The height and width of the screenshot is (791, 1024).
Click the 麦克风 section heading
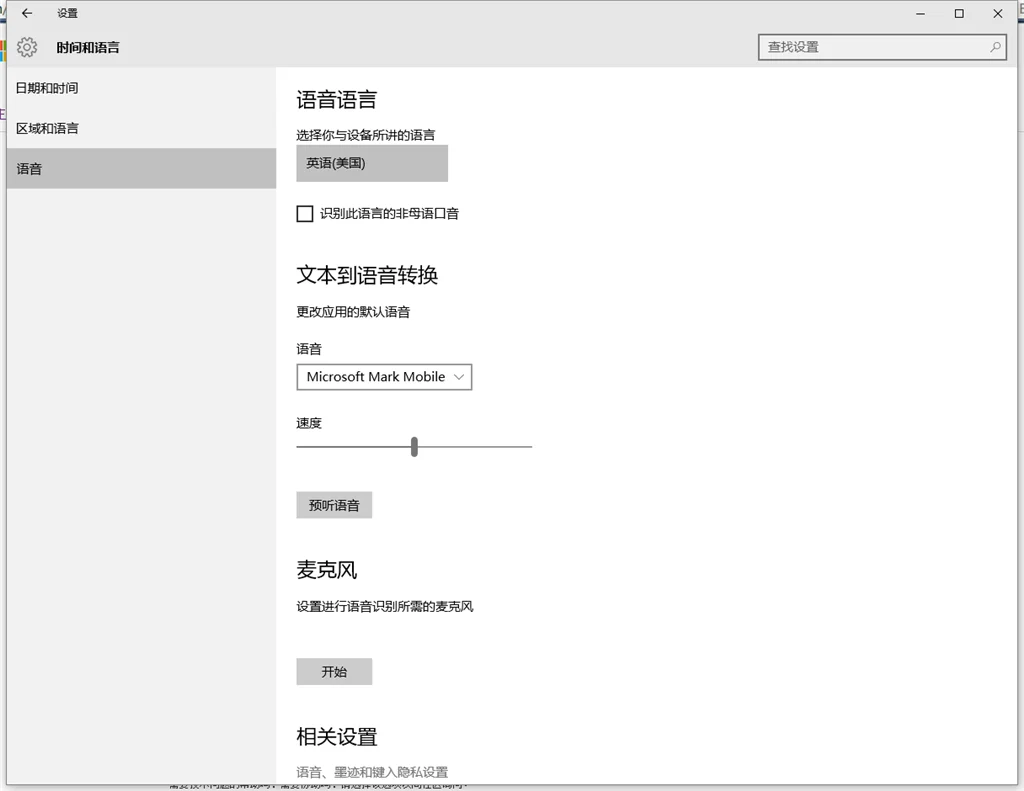point(325,570)
